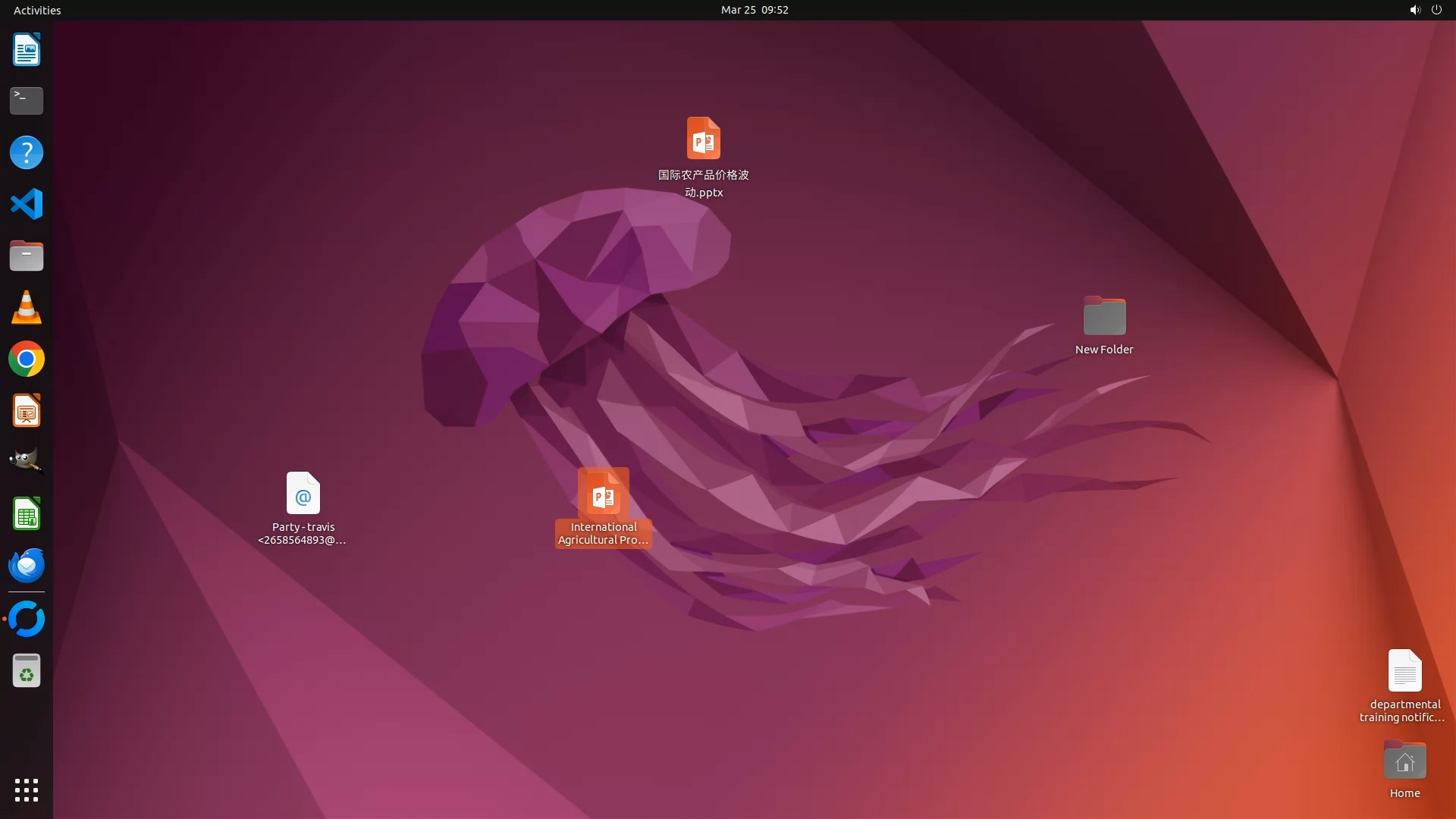Viewport: 1456px width, 819px height.
Task: Launch the Terminal from the dock
Action: pyautogui.click(x=27, y=101)
